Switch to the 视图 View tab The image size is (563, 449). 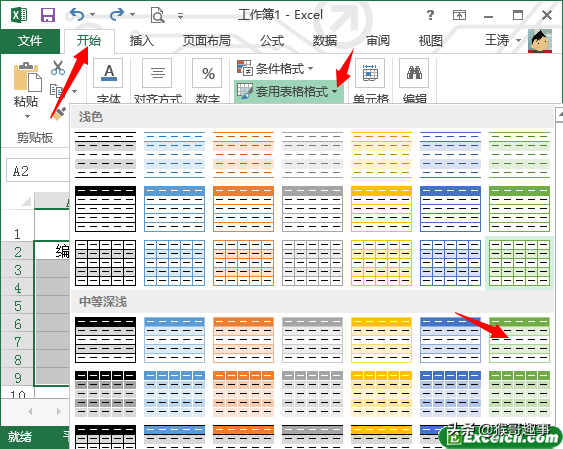click(431, 41)
